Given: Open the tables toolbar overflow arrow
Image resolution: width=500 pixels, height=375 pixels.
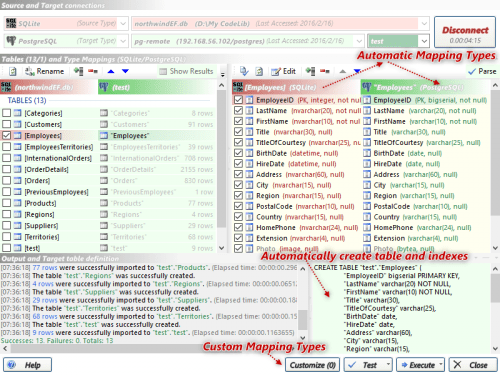Looking at the screenshot, I should click(223, 75).
